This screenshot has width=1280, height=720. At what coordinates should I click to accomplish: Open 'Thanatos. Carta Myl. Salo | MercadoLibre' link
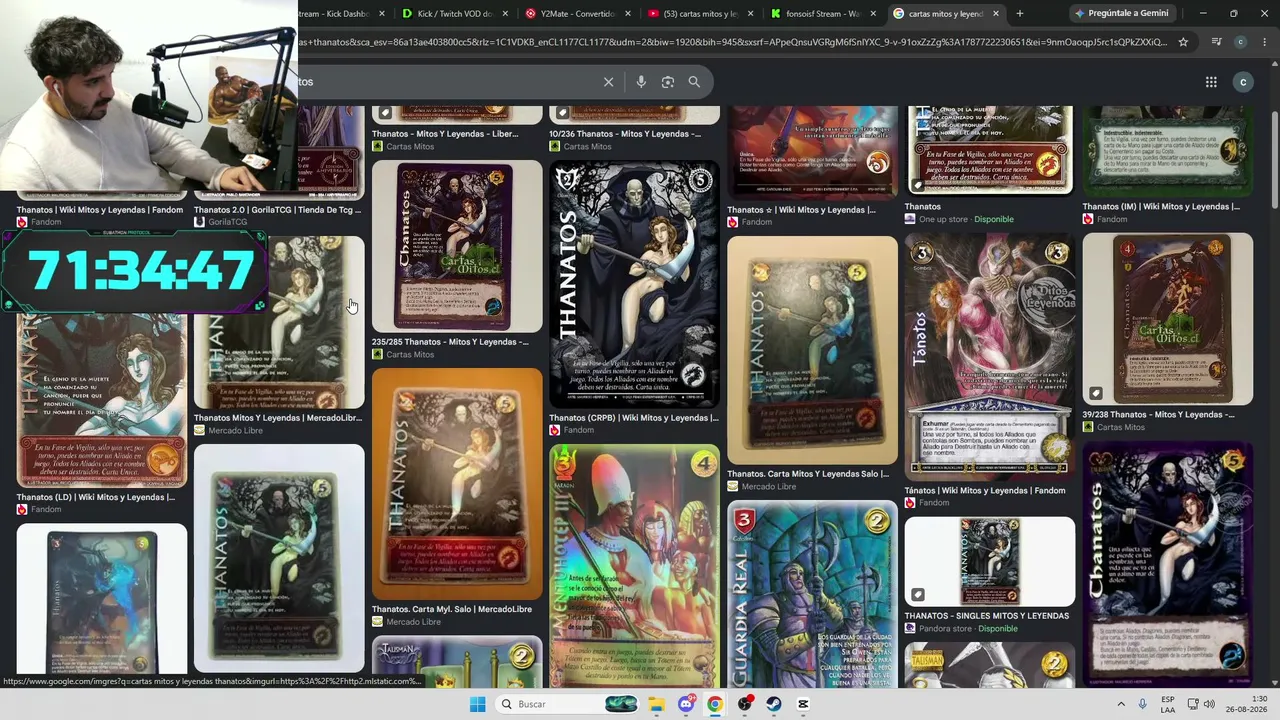coord(452,609)
